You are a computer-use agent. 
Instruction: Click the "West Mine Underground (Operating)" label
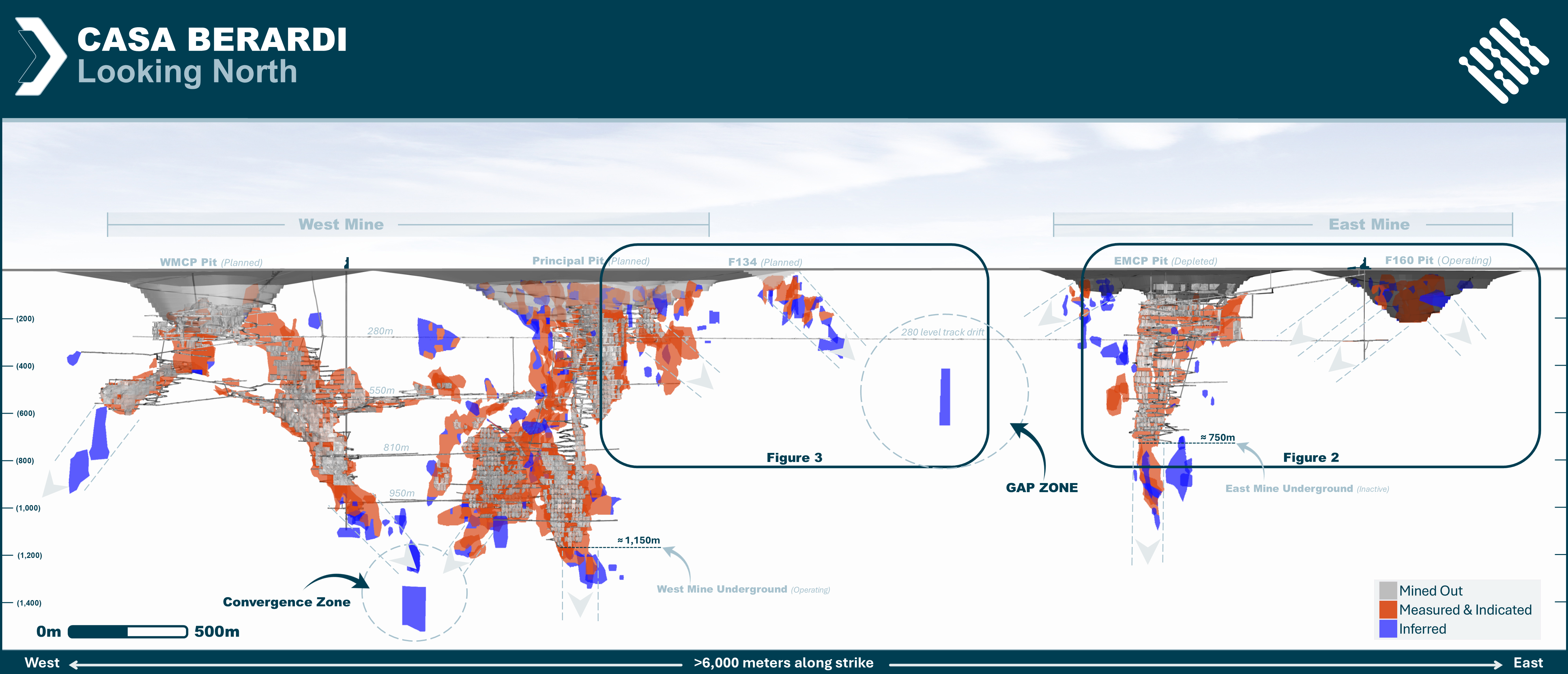(743, 589)
